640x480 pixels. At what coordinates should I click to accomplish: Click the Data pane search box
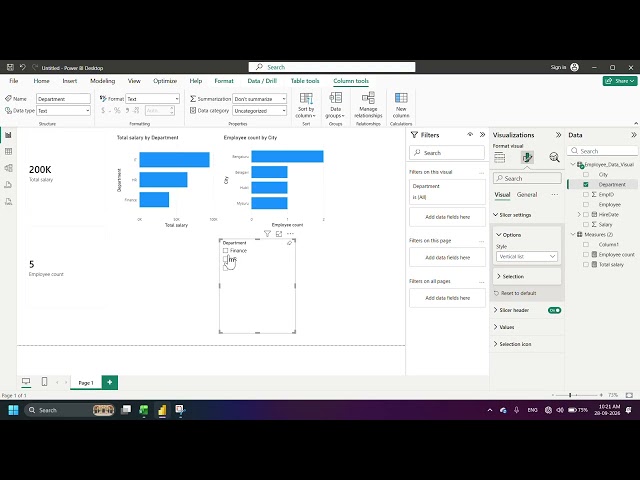[x=602, y=151]
